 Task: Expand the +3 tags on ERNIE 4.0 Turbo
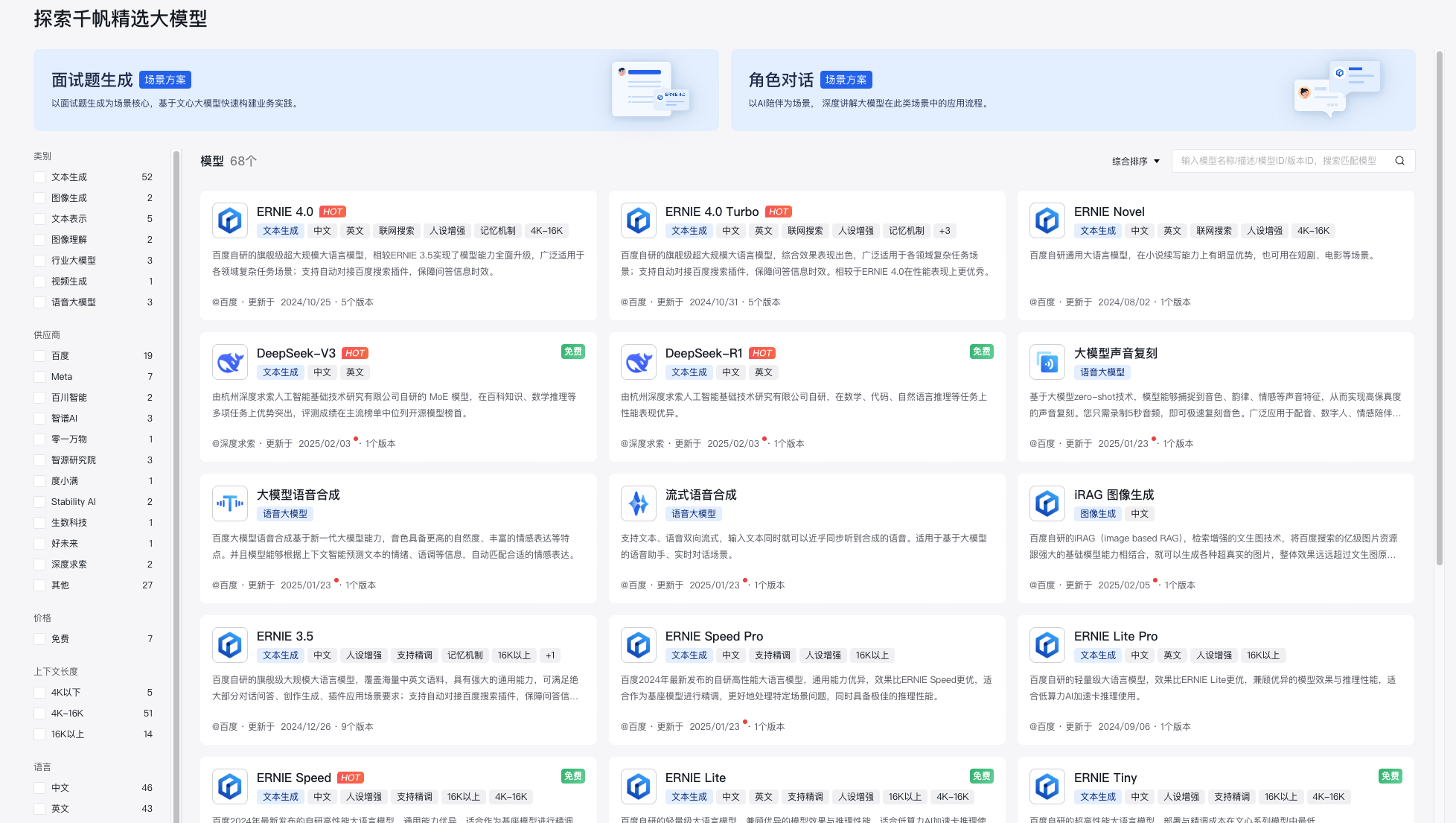[x=945, y=231]
